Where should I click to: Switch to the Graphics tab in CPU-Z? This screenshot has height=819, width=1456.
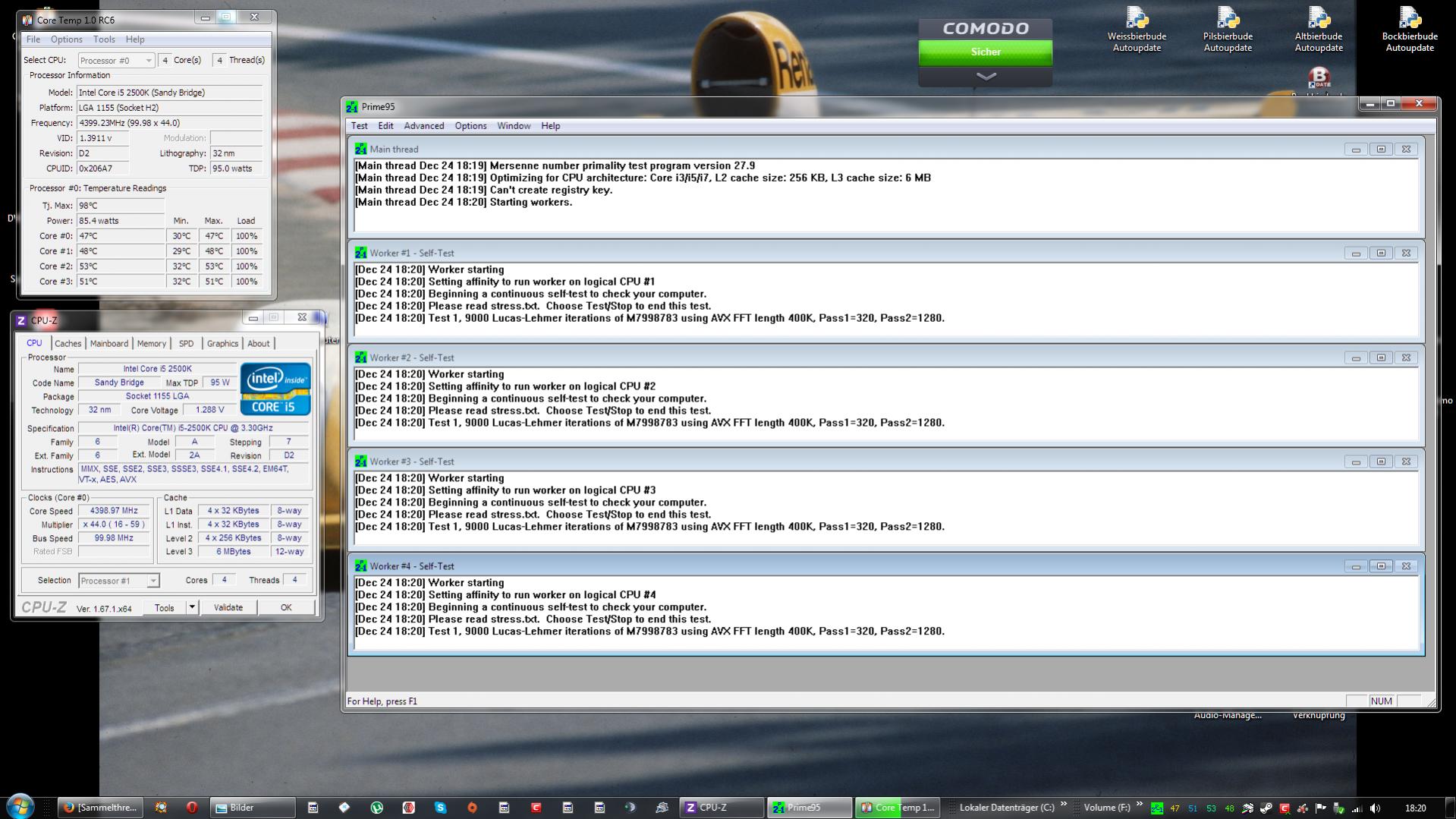pyautogui.click(x=222, y=344)
